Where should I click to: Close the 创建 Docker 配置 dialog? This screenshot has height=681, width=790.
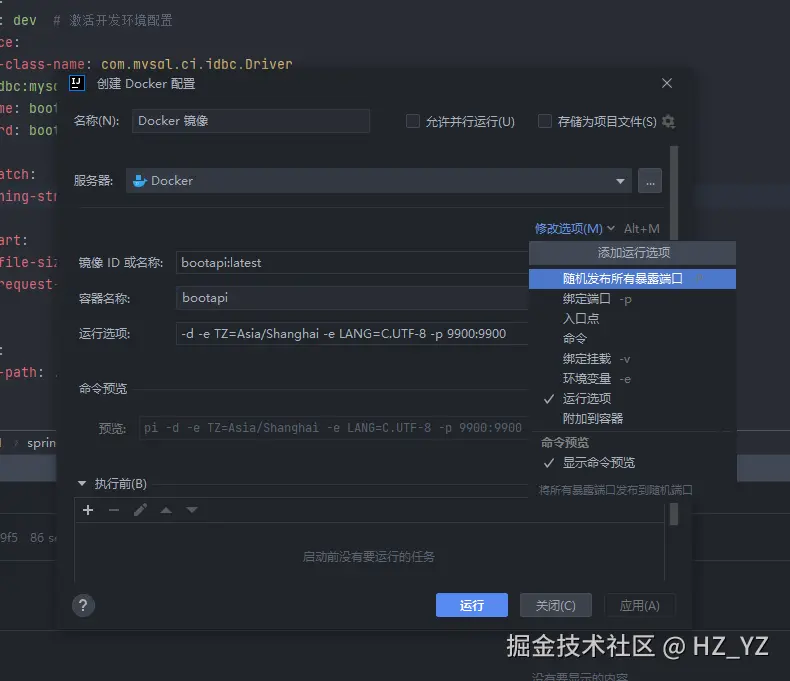[667, 83]
